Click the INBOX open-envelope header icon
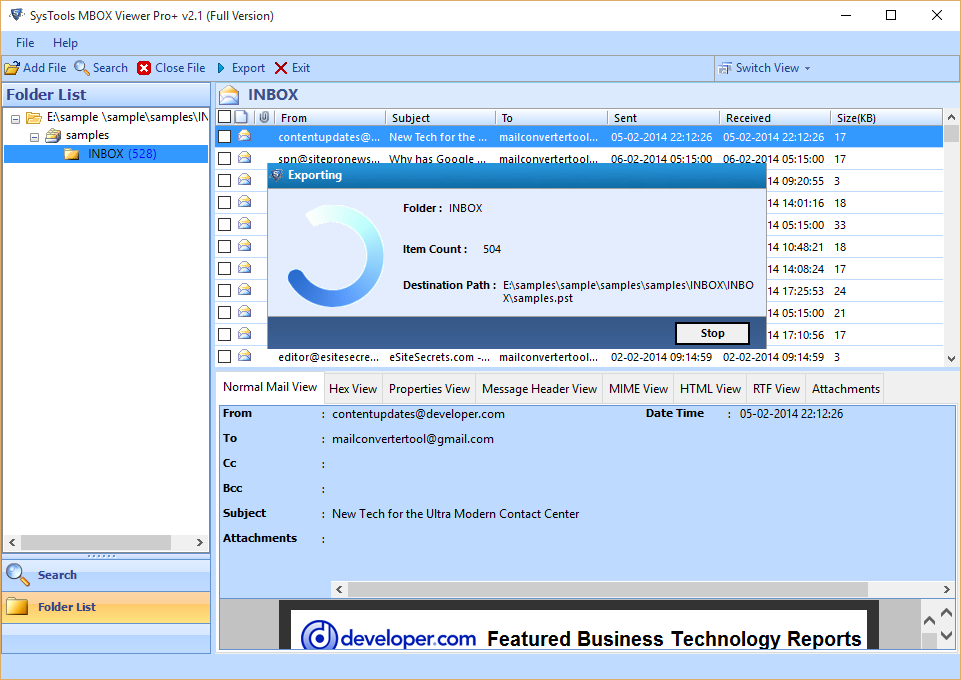Viewport: 961px width, 680px height. tap(229, 95)
